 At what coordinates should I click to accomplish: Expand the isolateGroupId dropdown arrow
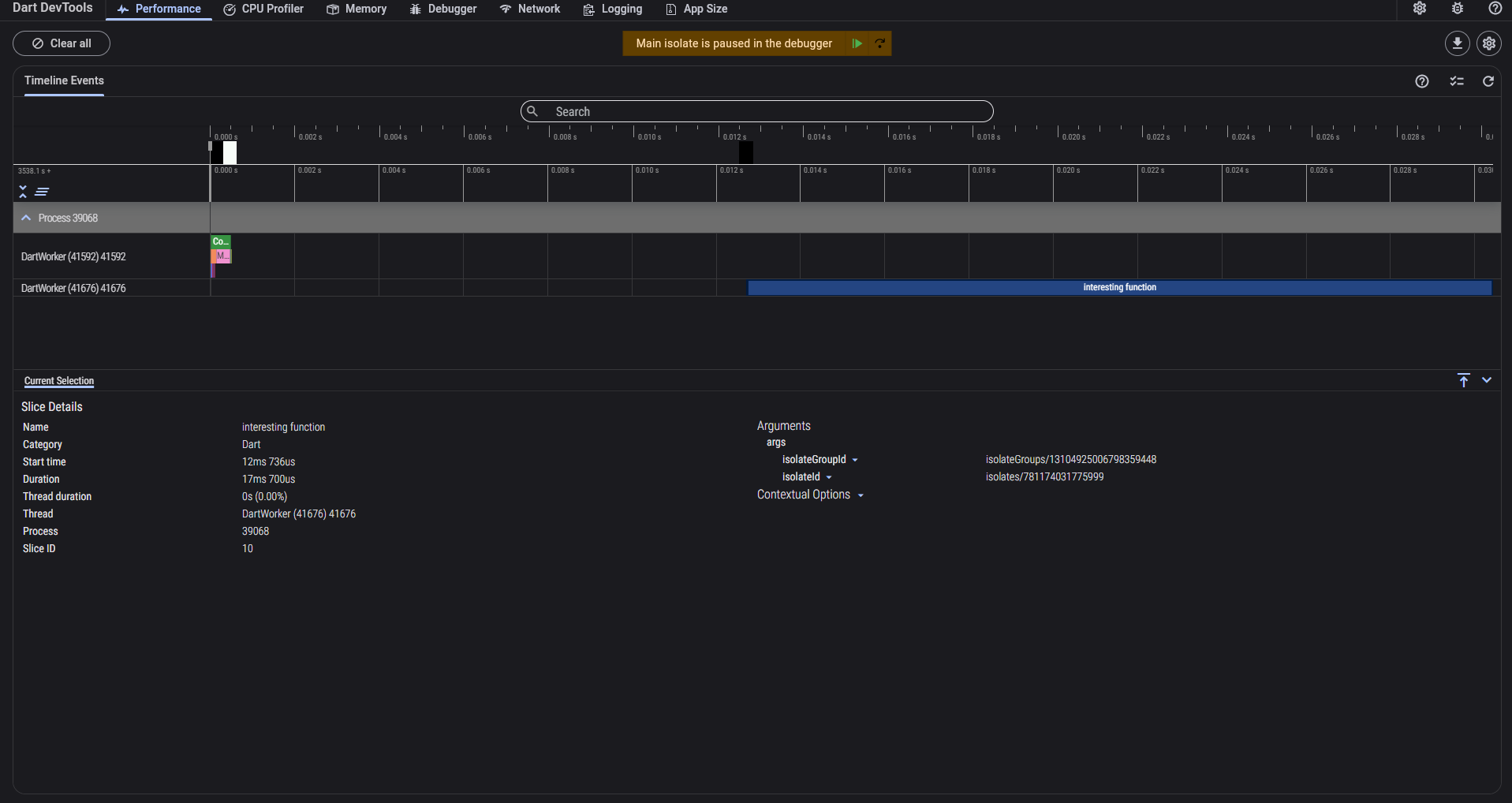[855, 460]
